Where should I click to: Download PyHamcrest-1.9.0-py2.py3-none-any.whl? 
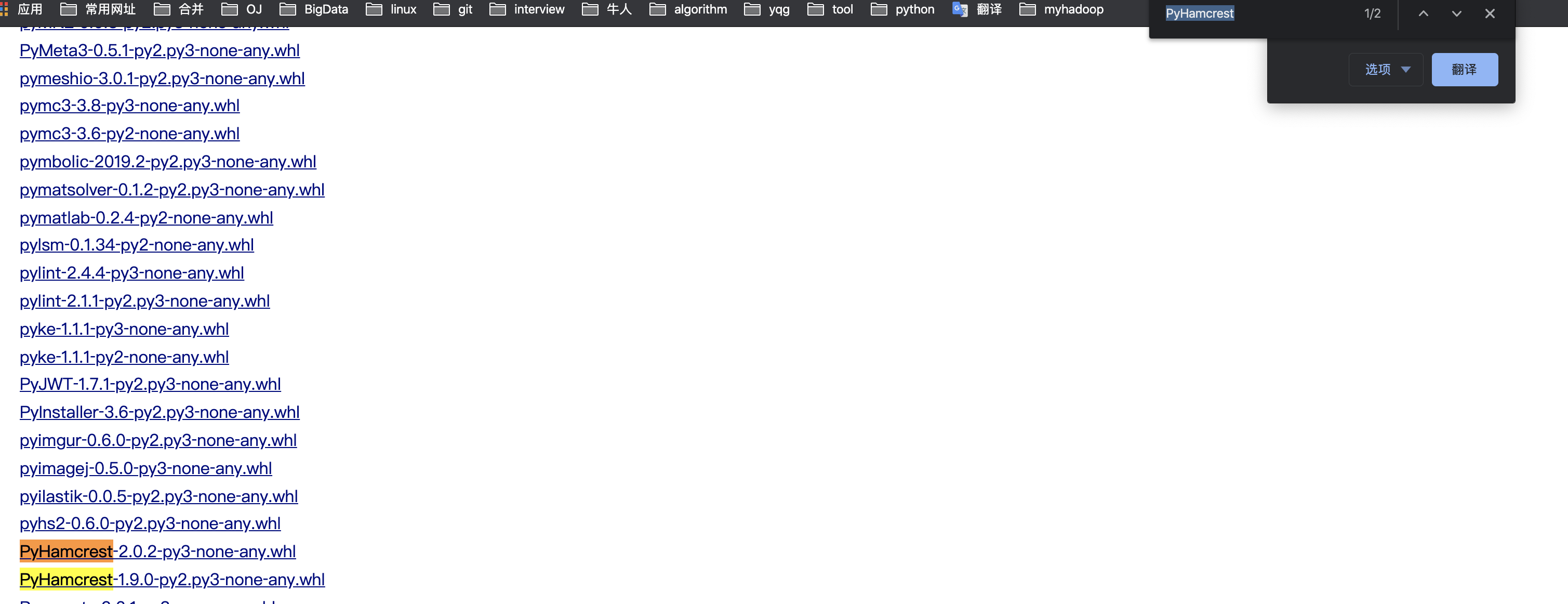(x=172, y=580)
